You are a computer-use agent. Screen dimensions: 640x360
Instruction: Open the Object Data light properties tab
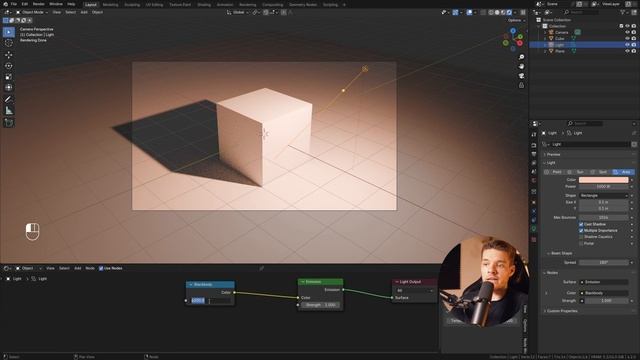(534, 229)
